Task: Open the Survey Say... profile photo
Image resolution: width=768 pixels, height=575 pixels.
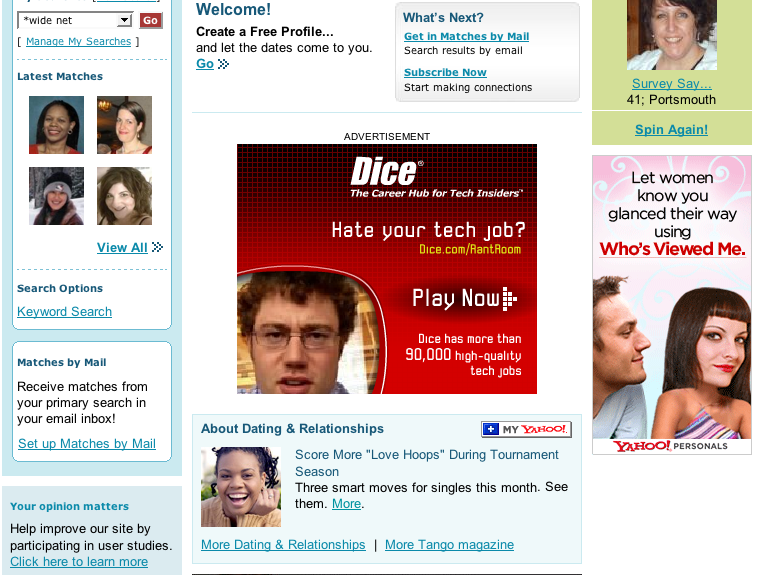Action: [672, 35]
